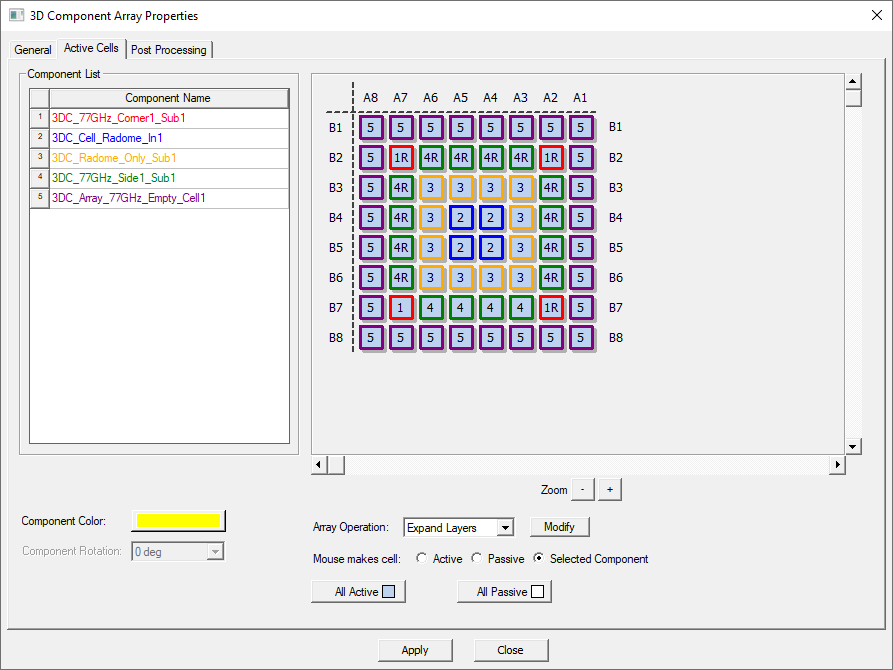Set mouse mode to Active
This screenshot has width=893, height=670.
click(421, 558)
